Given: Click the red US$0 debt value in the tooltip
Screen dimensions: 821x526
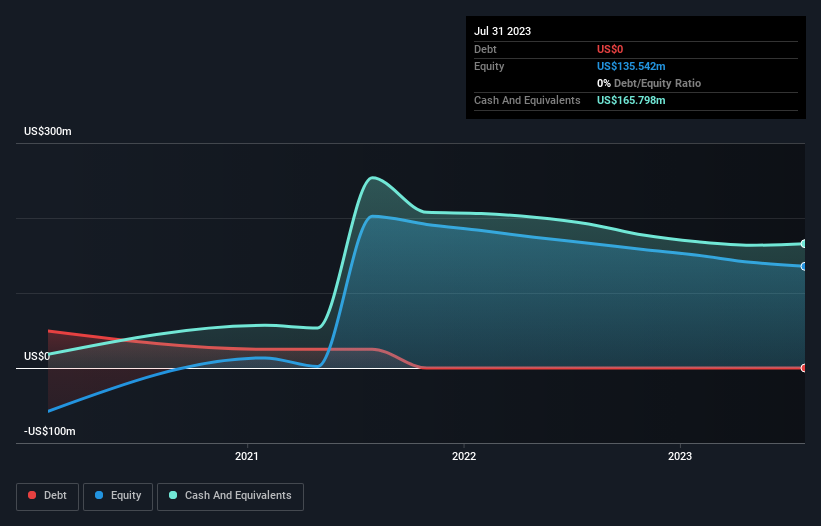Looking at the screenshot, I should click(x=610, y=49).
